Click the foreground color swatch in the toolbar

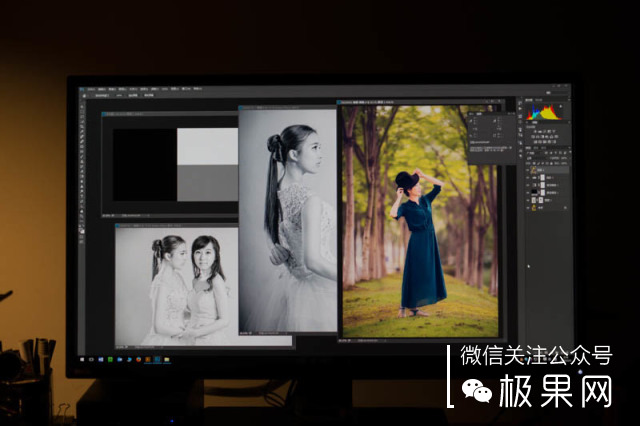81,227
